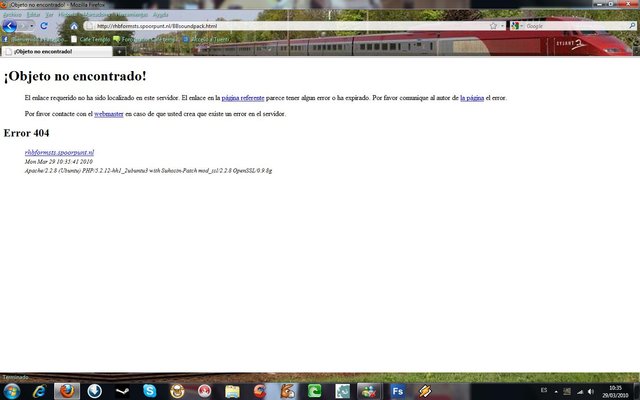The height and width of the screenshot is (400, 640).
Task: Open the Archivo menu
Action: click(12, 15)
